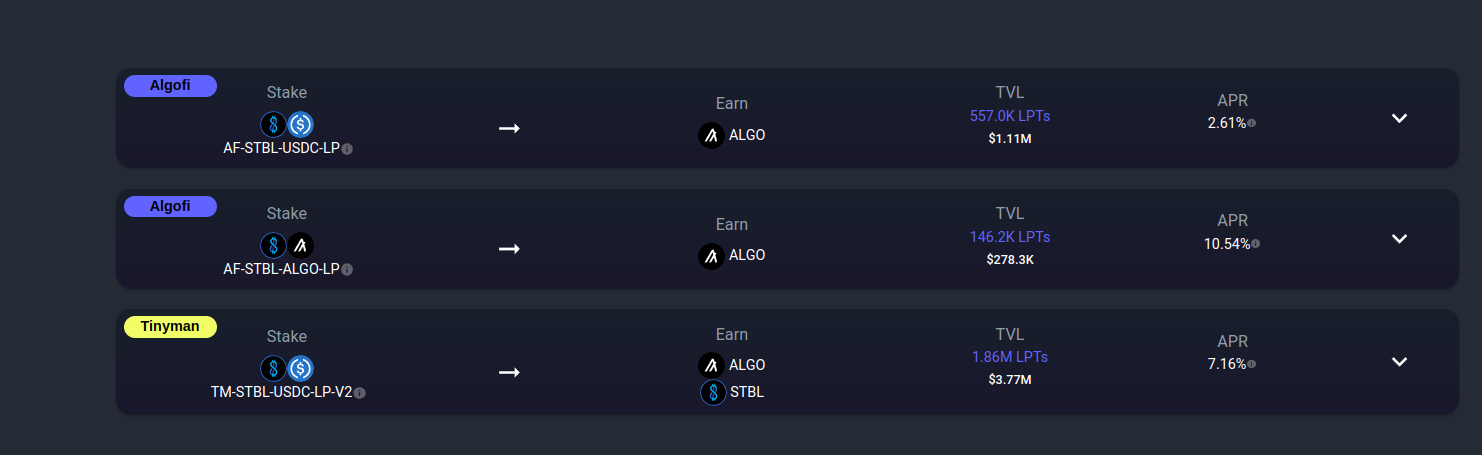Viewport: 1482px width, 455px height.
Task: Click the 557.0K LPTs TVL link
Action: click(x=1010, y=116)
